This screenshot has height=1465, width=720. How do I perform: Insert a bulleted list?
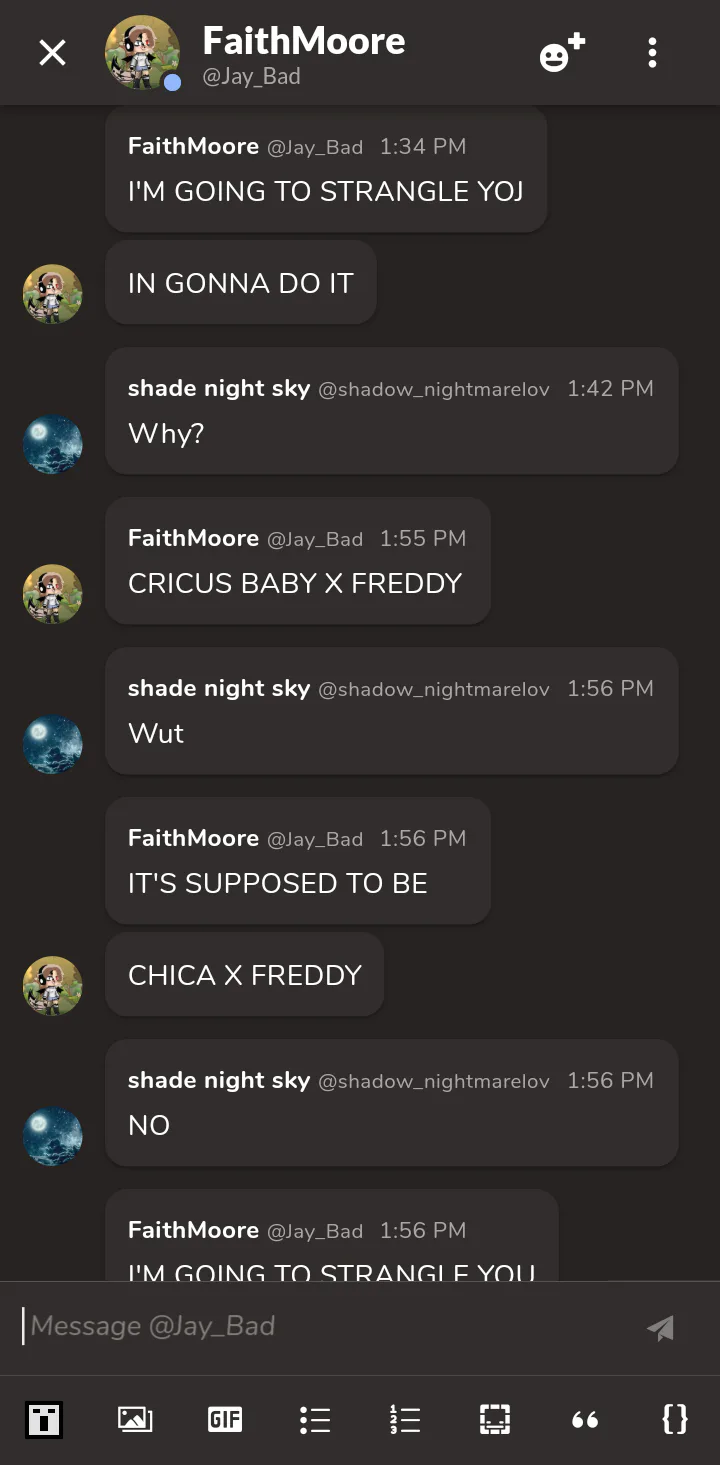pos(315,1419)
